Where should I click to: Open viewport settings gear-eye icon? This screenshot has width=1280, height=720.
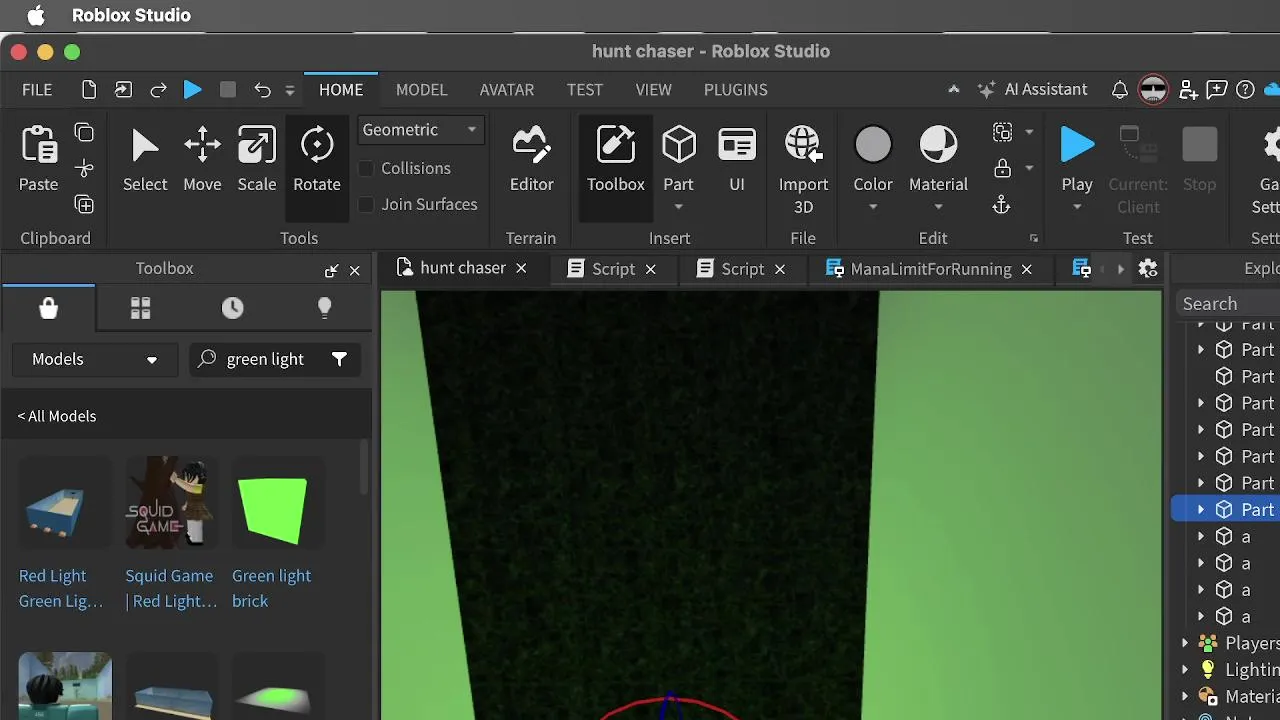(x=1148, y=269)
